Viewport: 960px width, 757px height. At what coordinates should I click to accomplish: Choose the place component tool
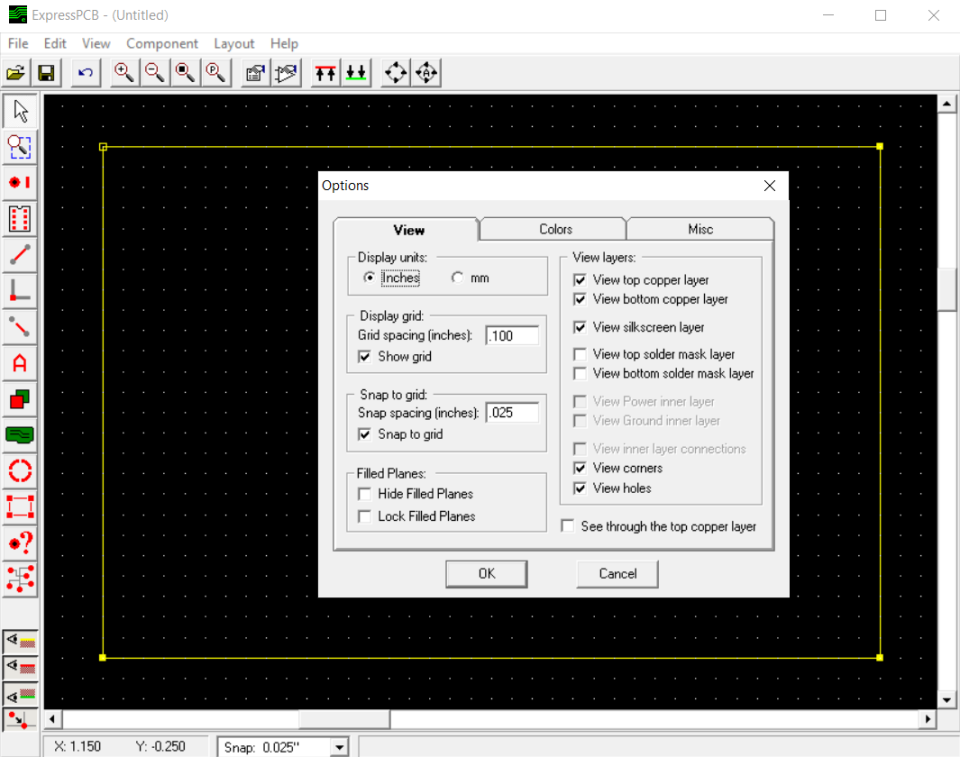pos(18,218)
